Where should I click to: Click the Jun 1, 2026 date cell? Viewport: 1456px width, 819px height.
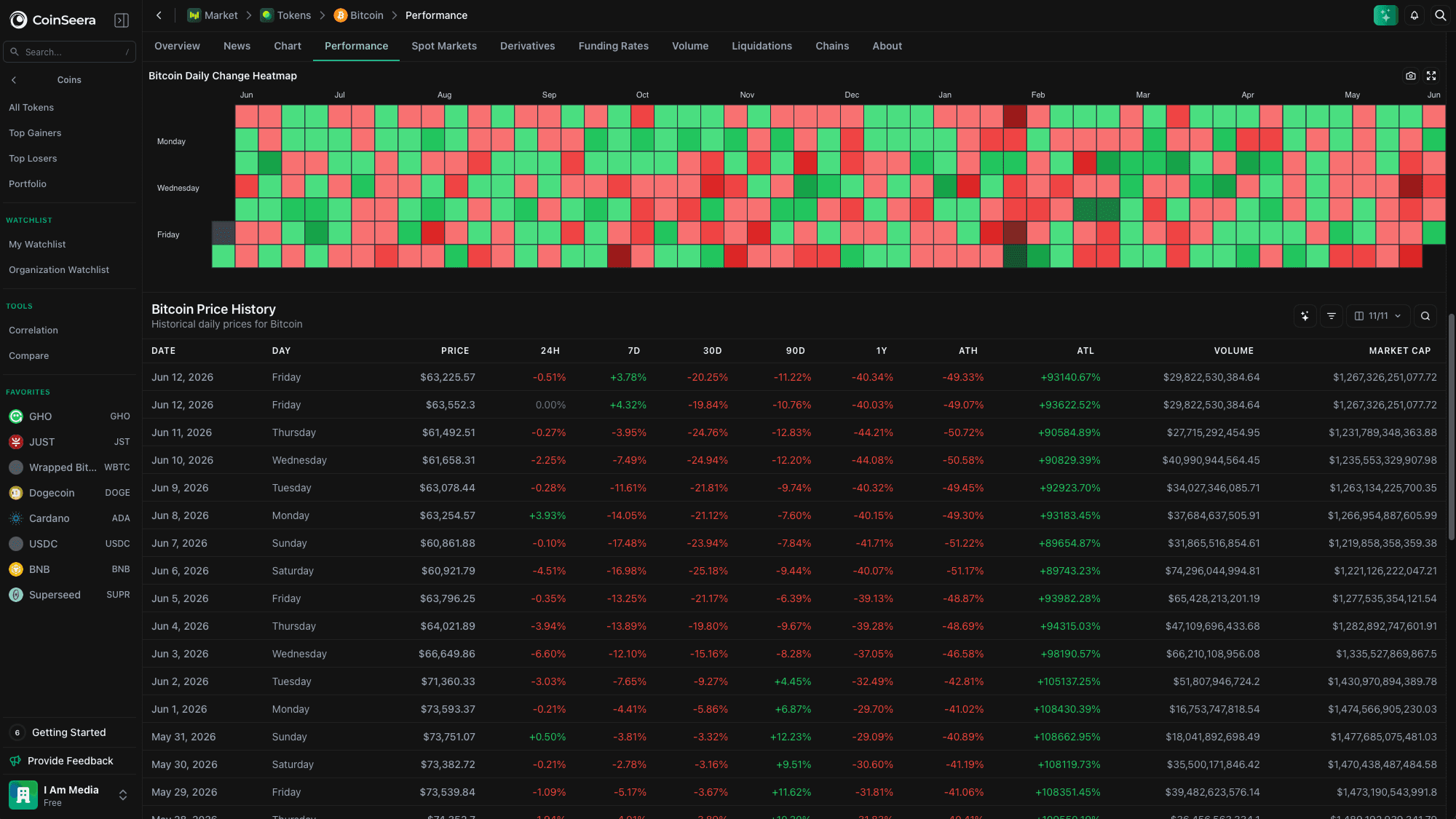click(179, 709)
